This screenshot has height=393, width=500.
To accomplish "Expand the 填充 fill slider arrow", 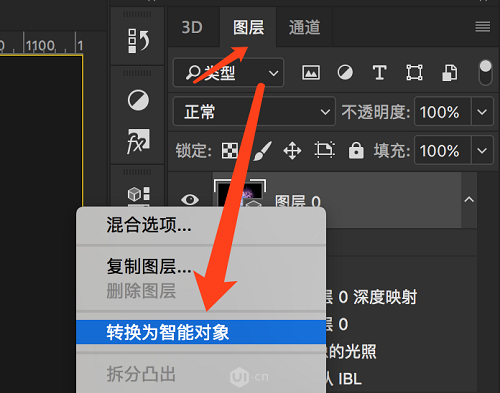I will pyautogui.click(x=482, y=151).
